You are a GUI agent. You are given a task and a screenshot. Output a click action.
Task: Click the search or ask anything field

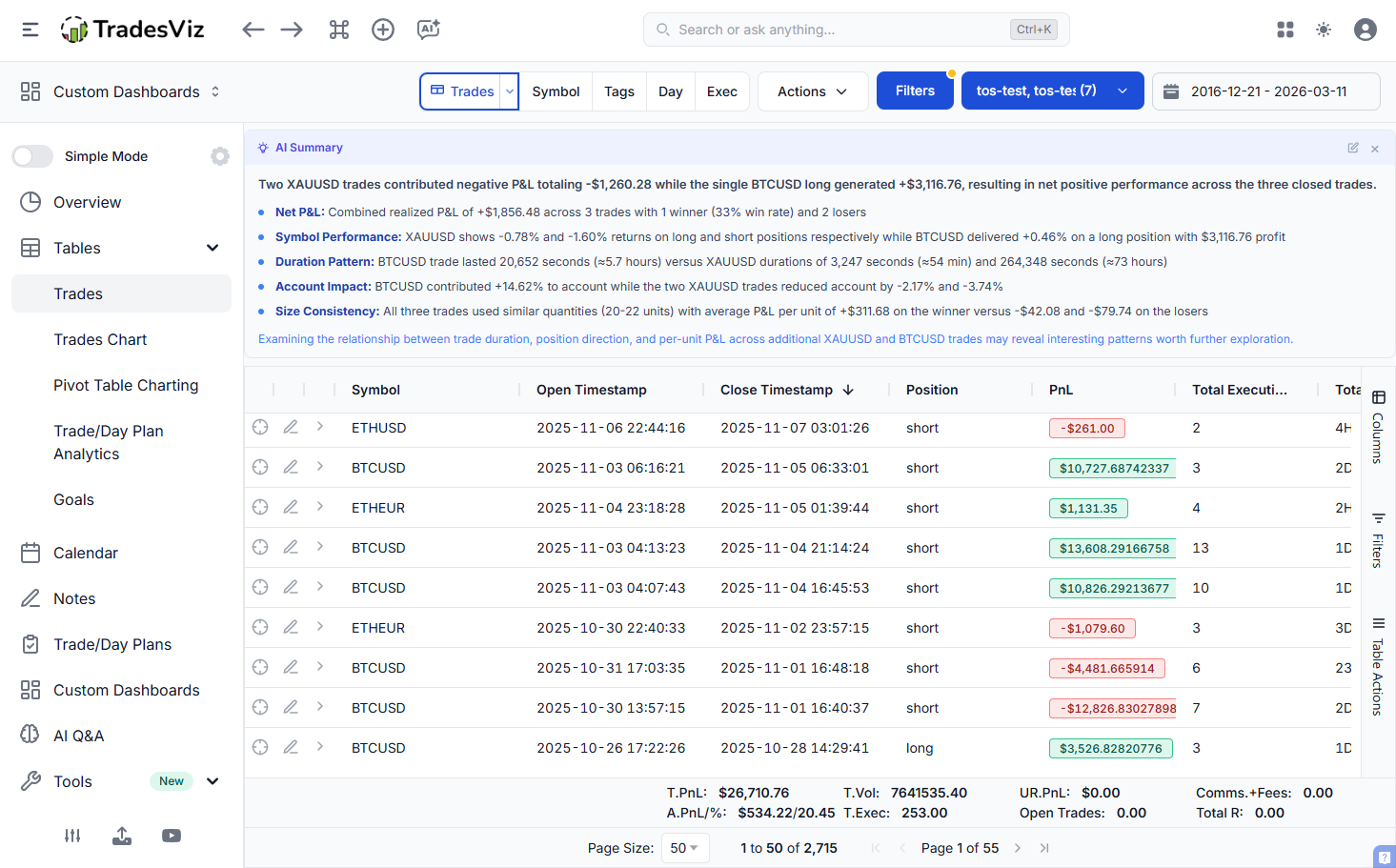(839, 30)
